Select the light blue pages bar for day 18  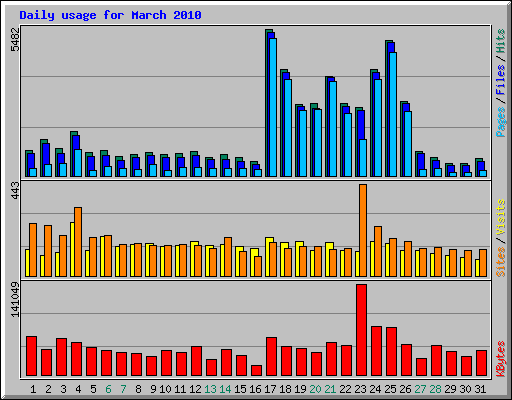288,128
